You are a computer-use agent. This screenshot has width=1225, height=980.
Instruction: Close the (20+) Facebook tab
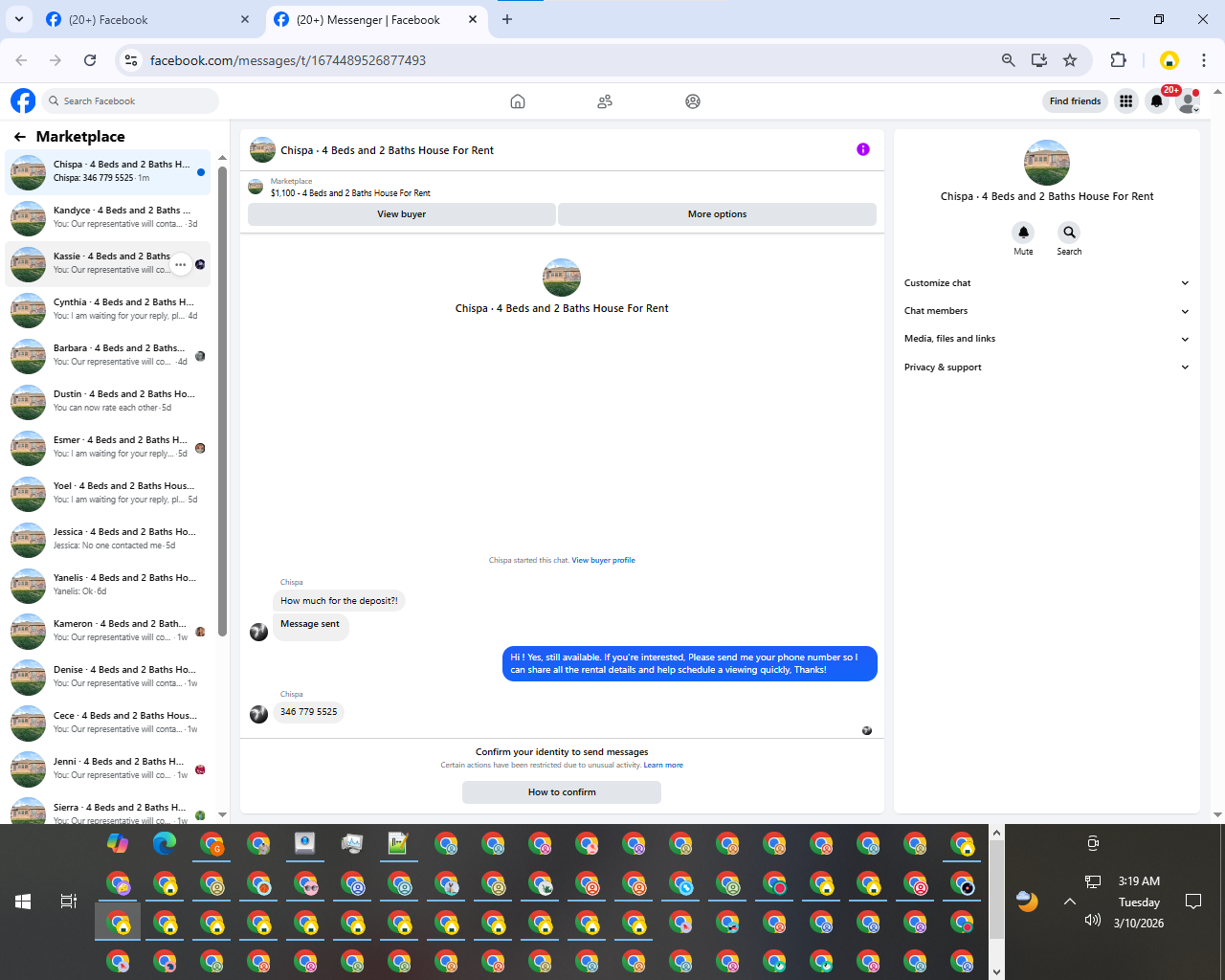point(245,19)
